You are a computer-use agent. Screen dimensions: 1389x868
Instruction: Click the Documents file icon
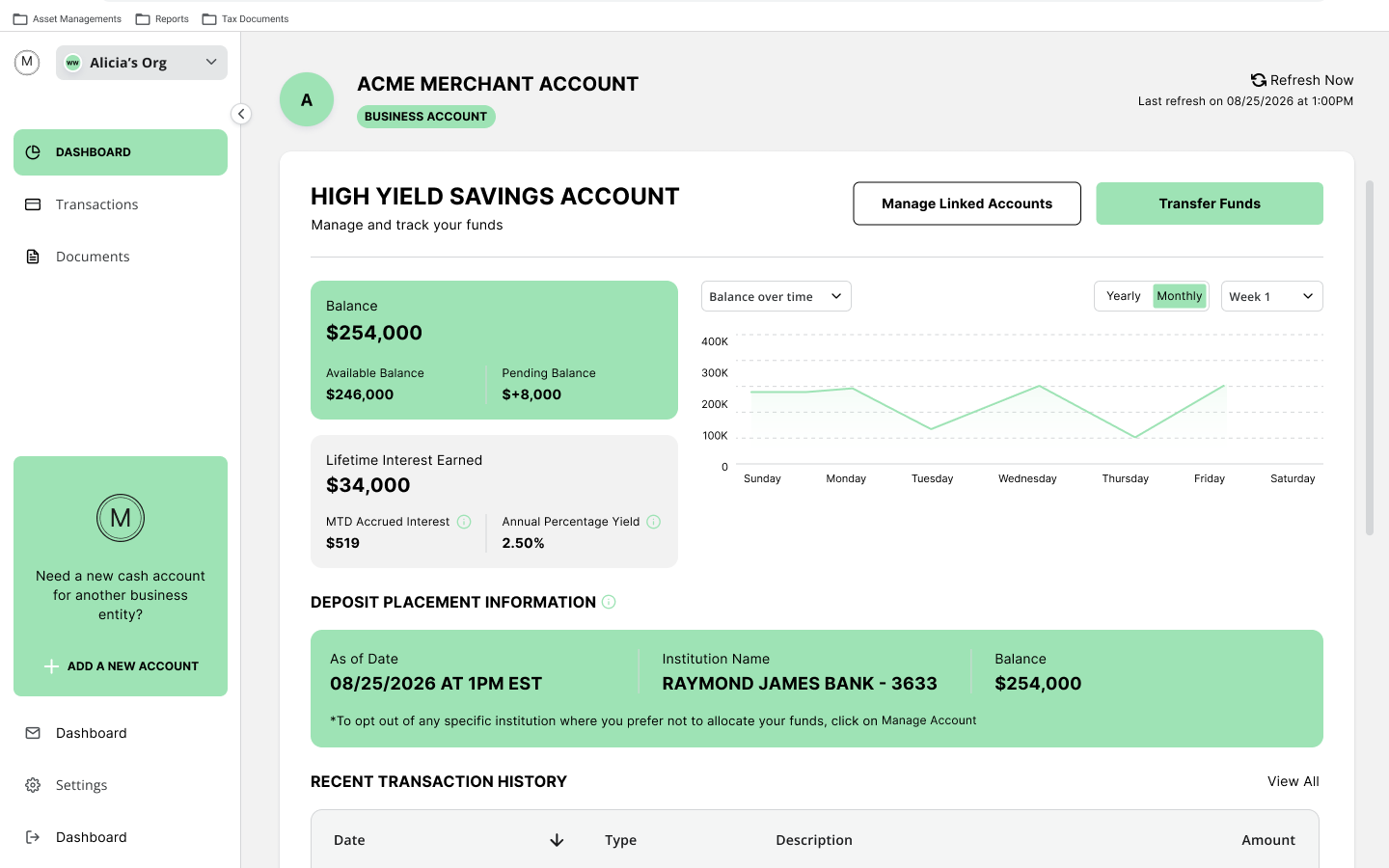click(33, 257)
